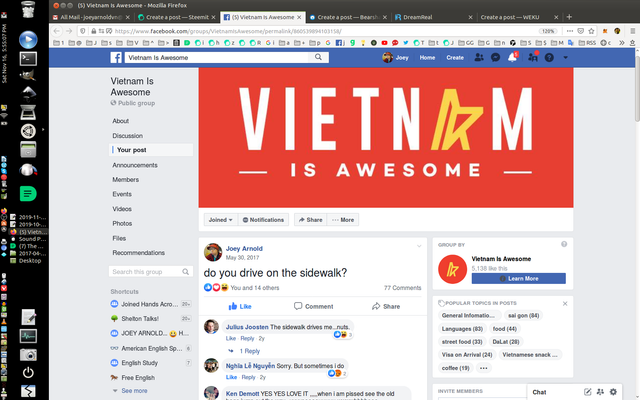
Task: Switch to the DreamReal tab
Action: coord(433,17)
